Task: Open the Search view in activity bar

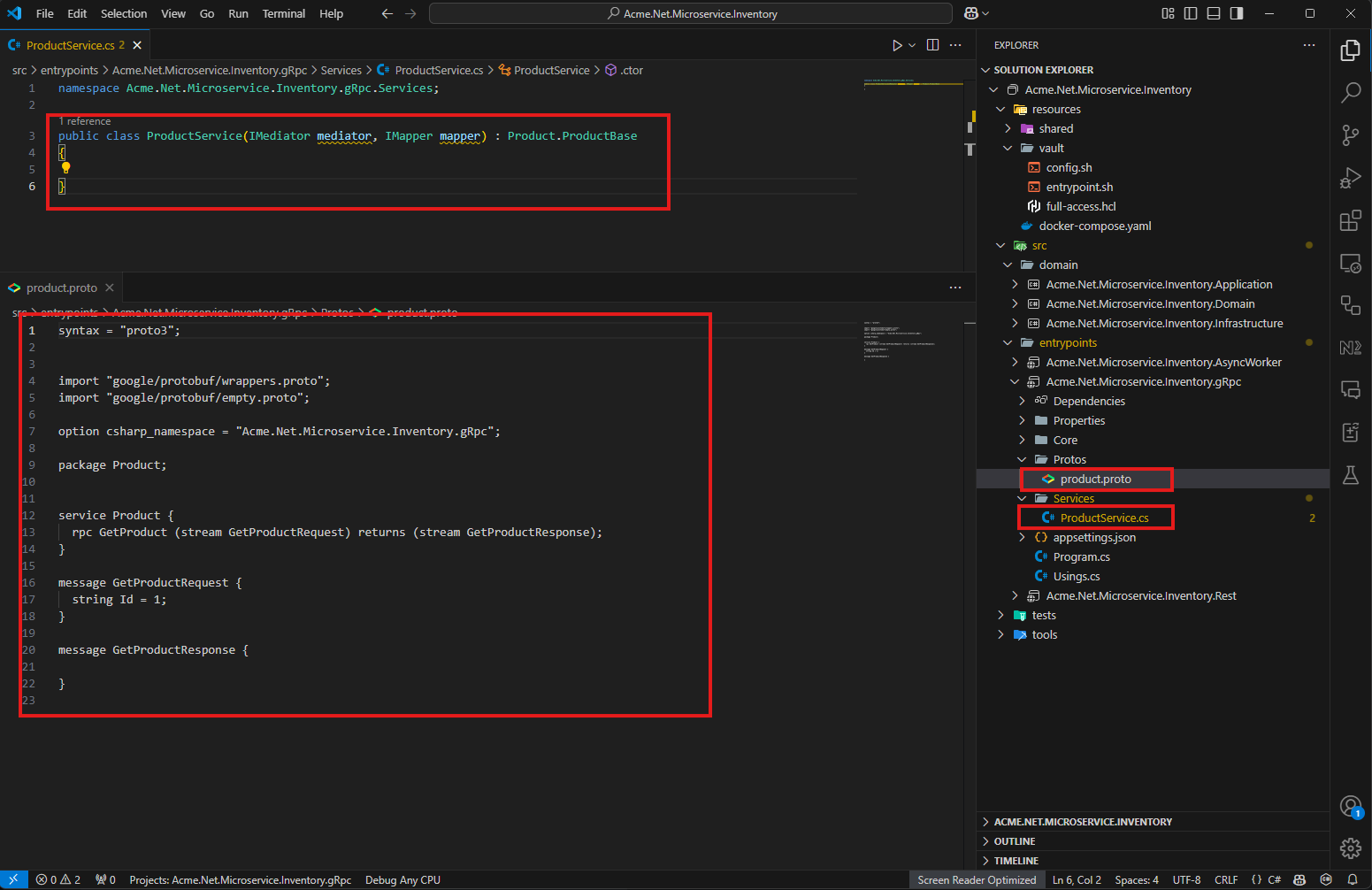Action: pos(1351,92)
